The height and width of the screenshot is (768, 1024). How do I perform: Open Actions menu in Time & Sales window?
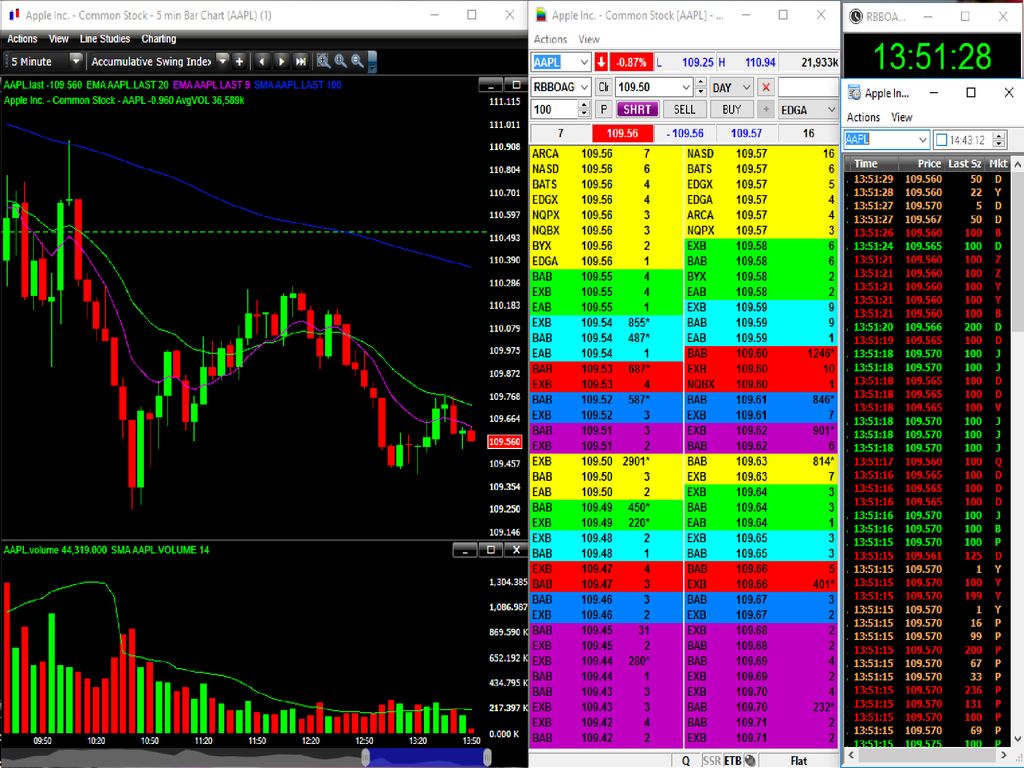[863, 118]
